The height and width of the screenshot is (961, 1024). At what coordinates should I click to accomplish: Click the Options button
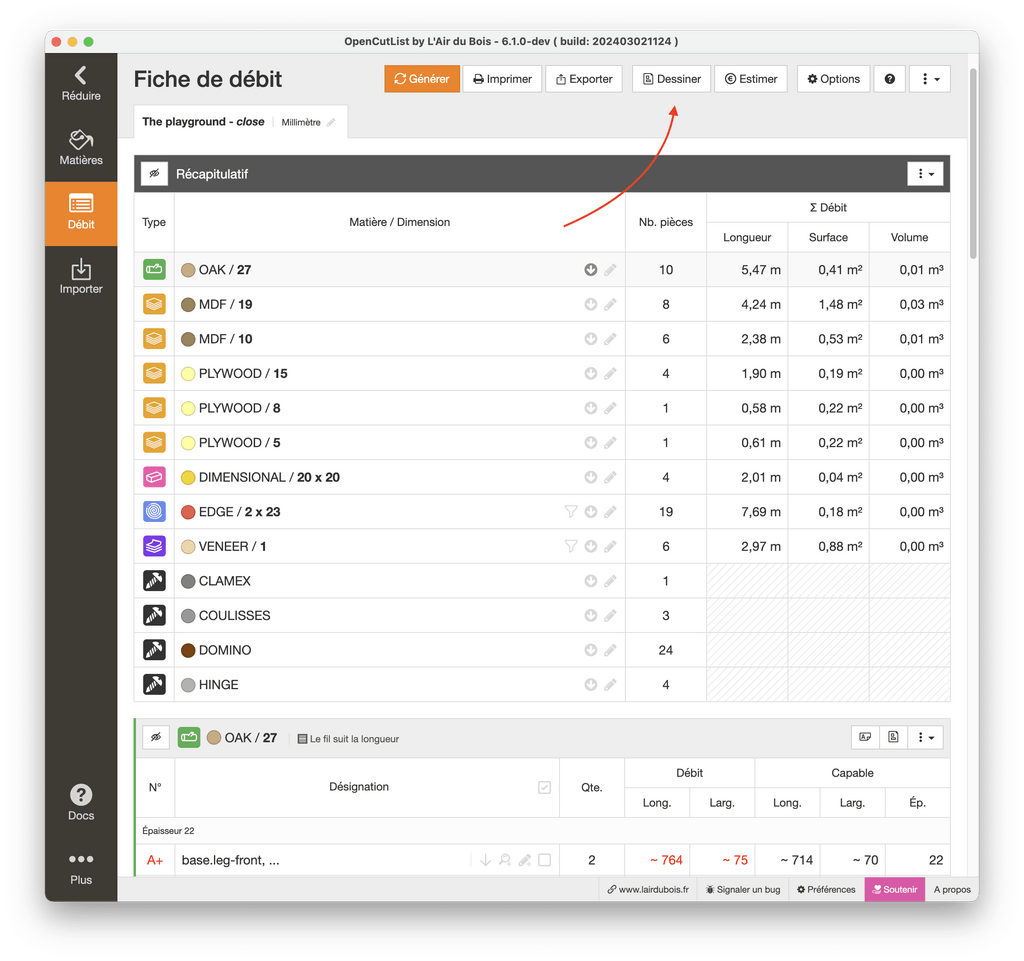[833, 79]
